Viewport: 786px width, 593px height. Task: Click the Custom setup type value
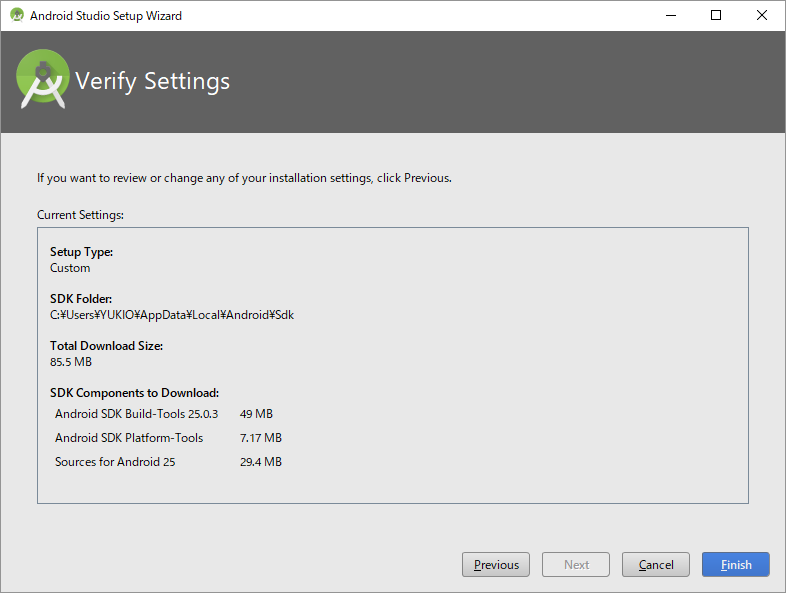(70, 268)
